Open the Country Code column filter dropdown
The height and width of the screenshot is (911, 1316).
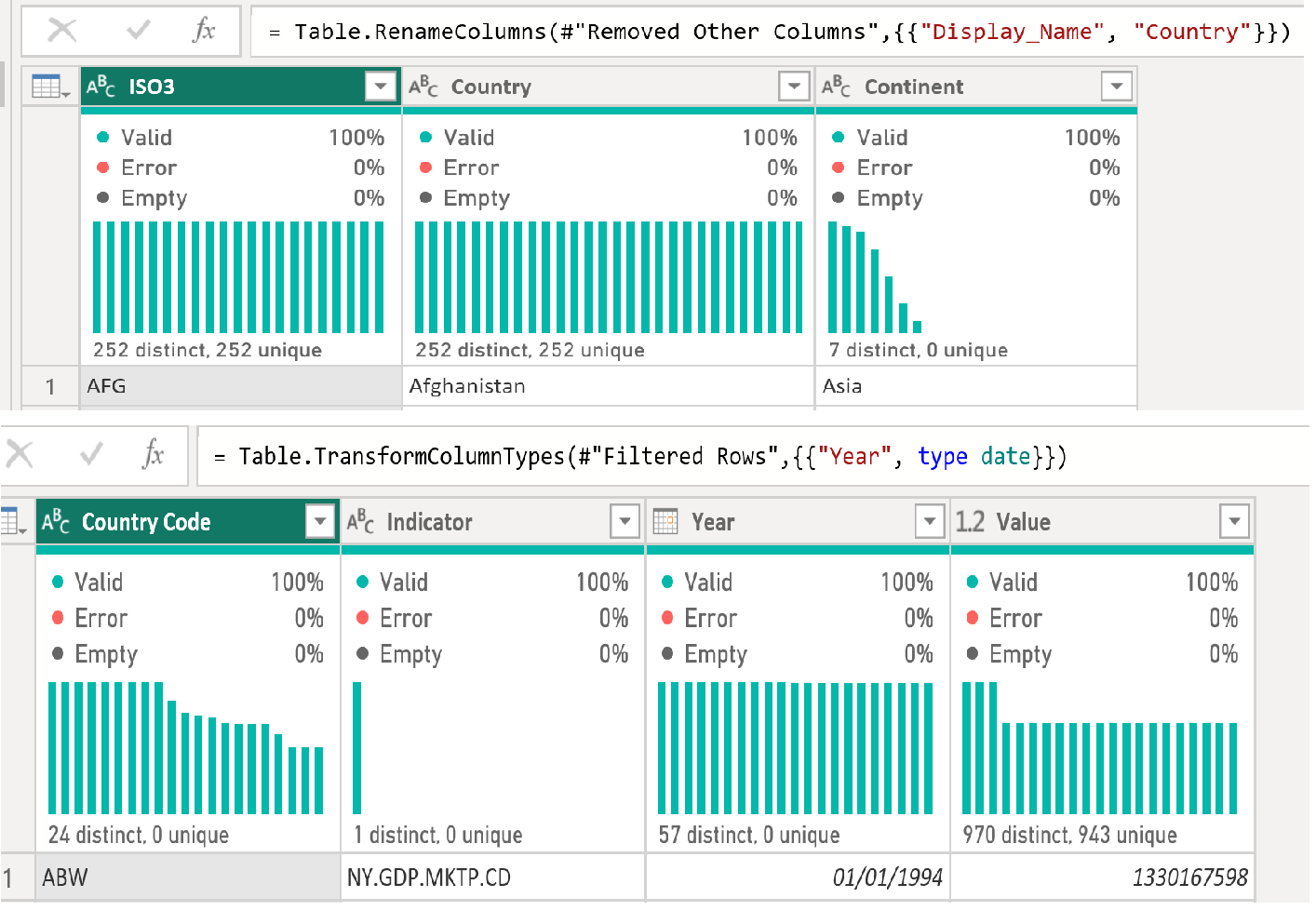[x=320, y=521]
